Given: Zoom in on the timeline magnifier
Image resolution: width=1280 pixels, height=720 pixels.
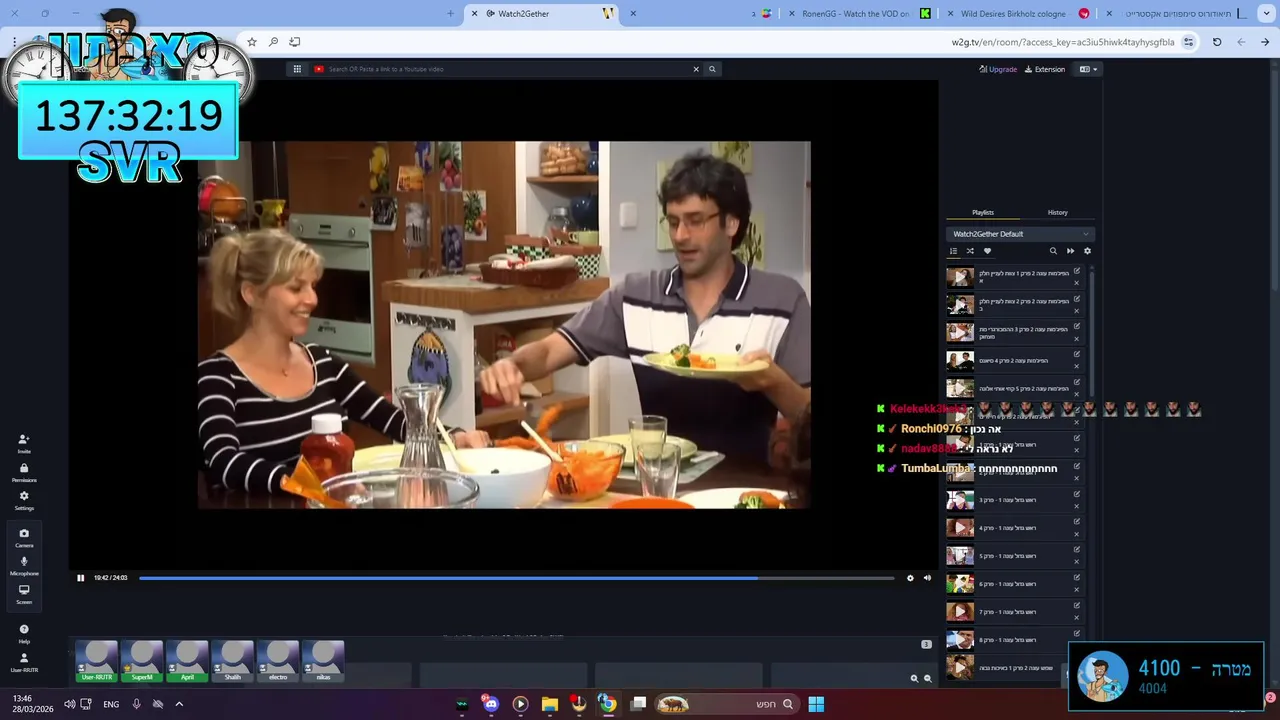Looking at the screenshot, I should (914, 678).
